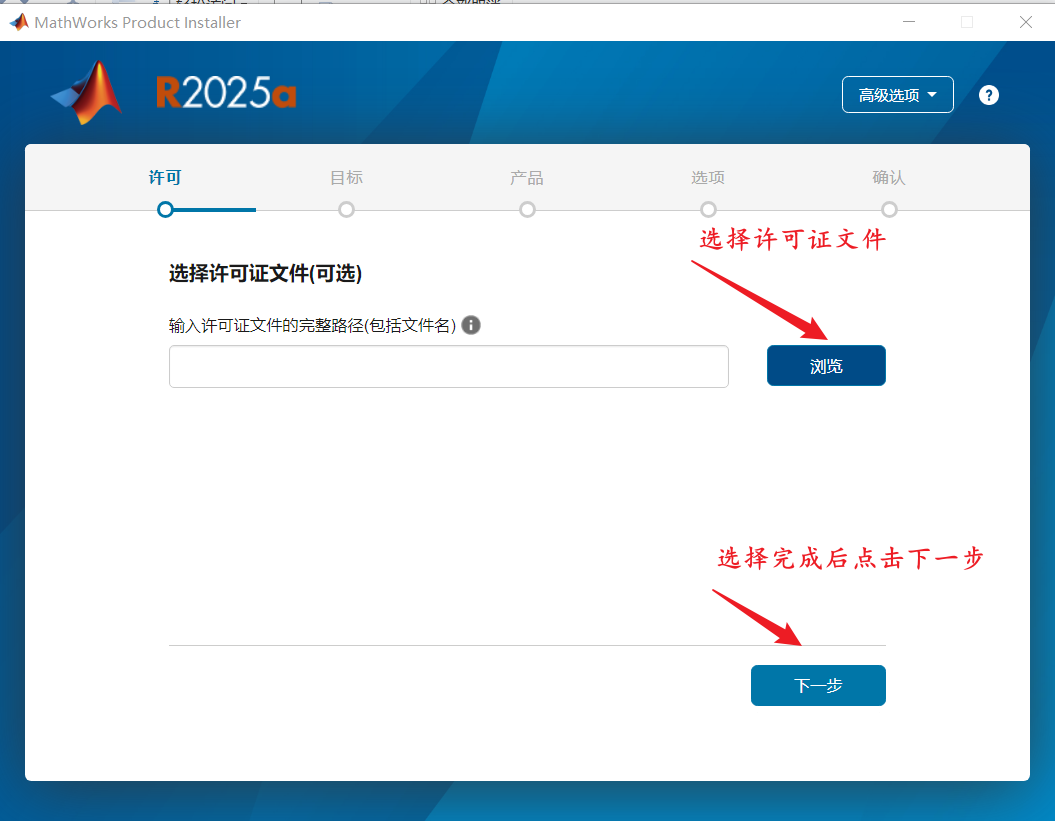This screenshot has height=821, width=1055.
Task: Click the MathWorks icon in title bar
Action: (19, 22)
